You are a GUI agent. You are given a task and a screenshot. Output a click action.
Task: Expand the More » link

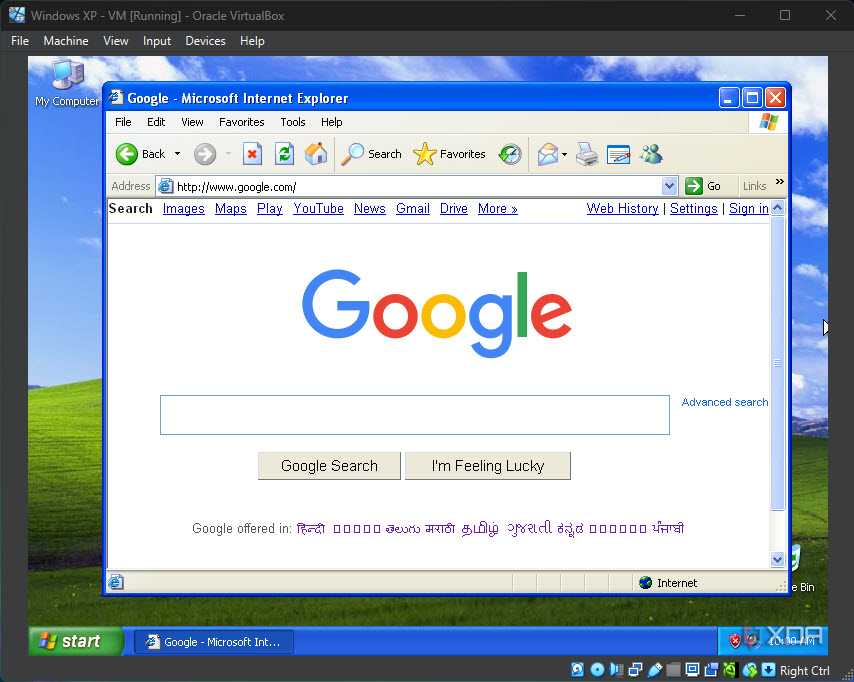point(498,209)
